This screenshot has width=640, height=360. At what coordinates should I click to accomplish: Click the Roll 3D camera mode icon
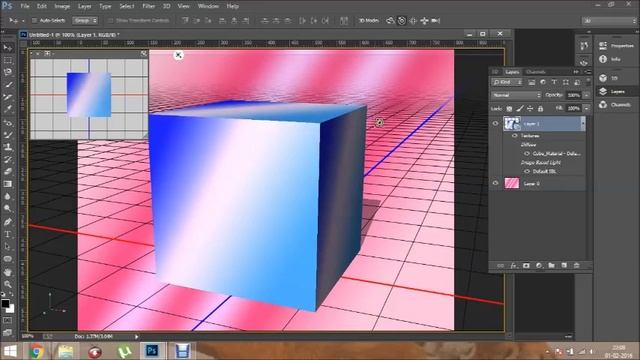402,20
